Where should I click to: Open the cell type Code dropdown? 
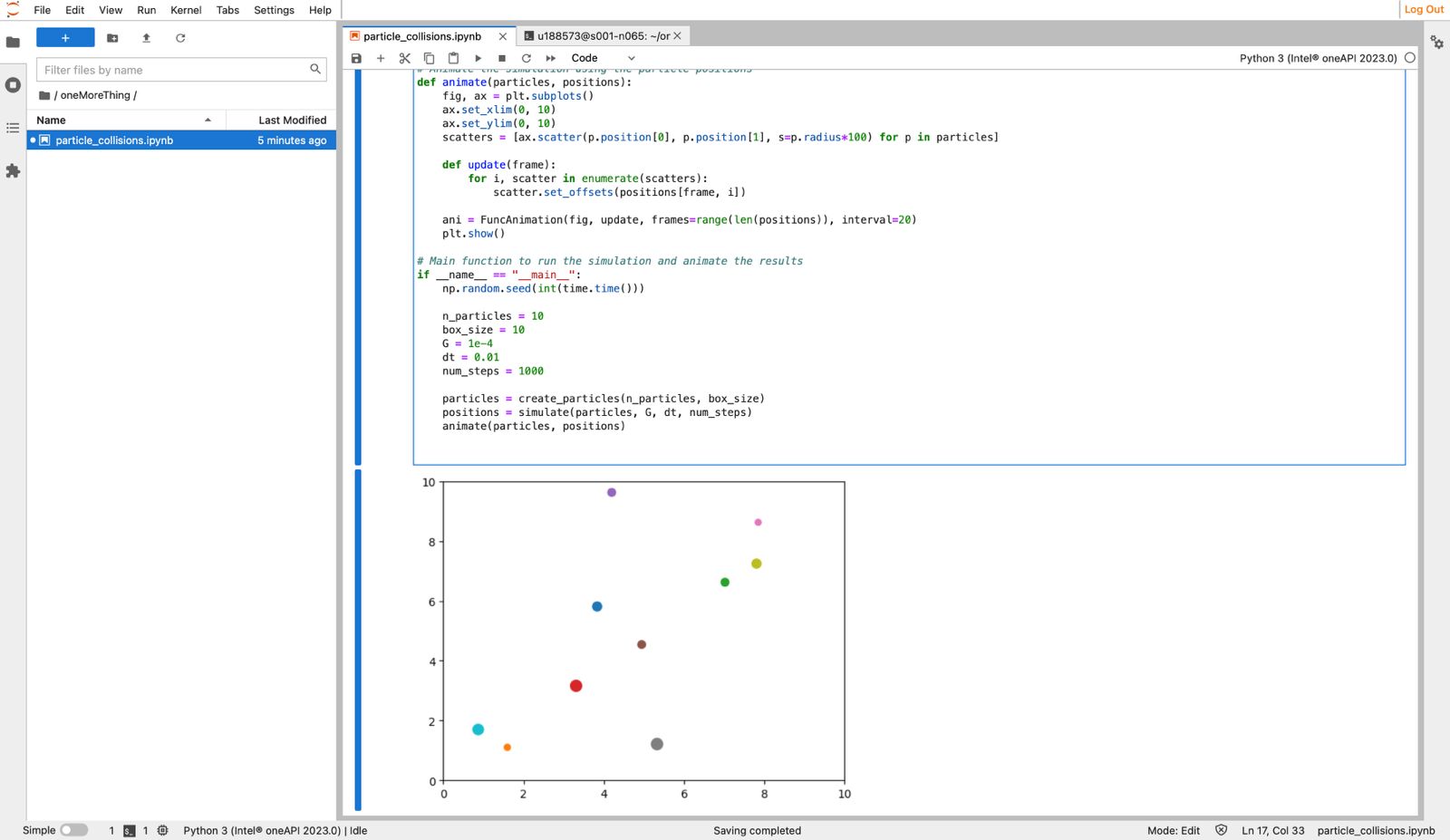603,58
